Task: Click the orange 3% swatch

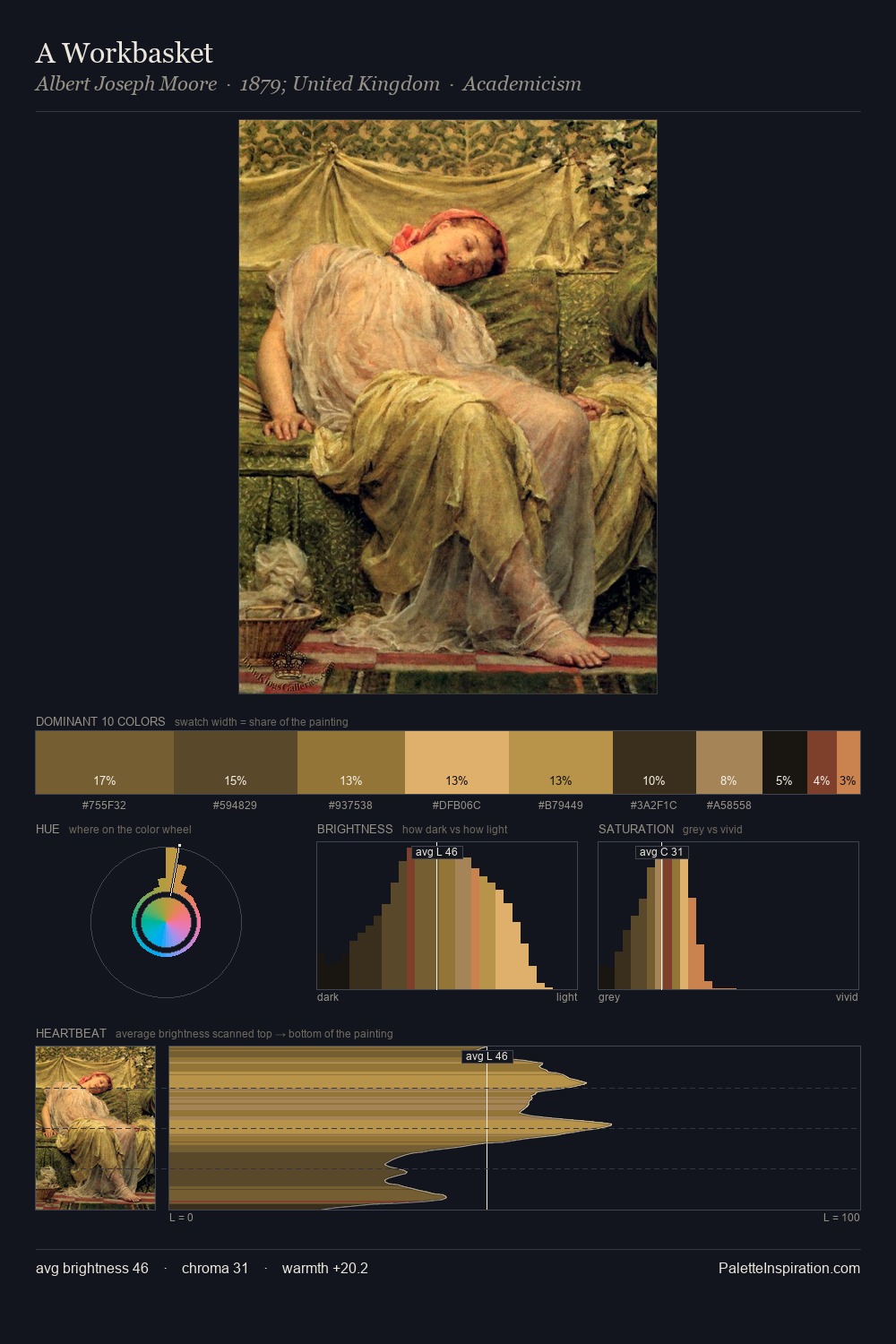Action: click(849, 762)
